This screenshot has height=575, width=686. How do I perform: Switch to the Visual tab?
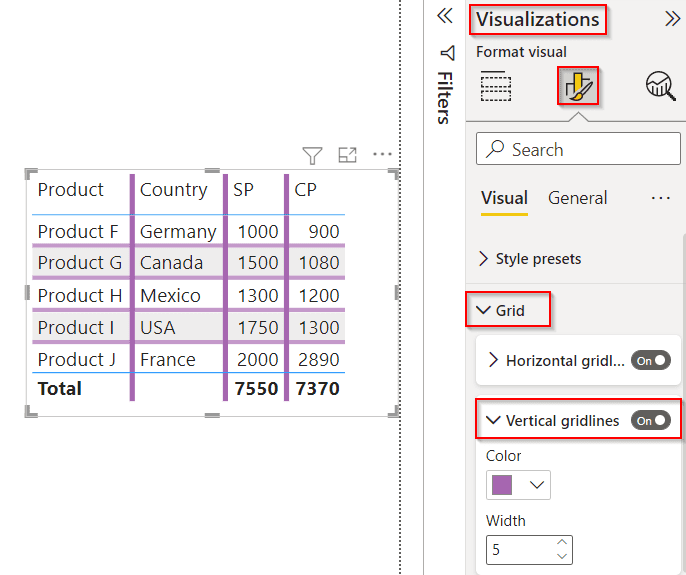pos(504,198)
